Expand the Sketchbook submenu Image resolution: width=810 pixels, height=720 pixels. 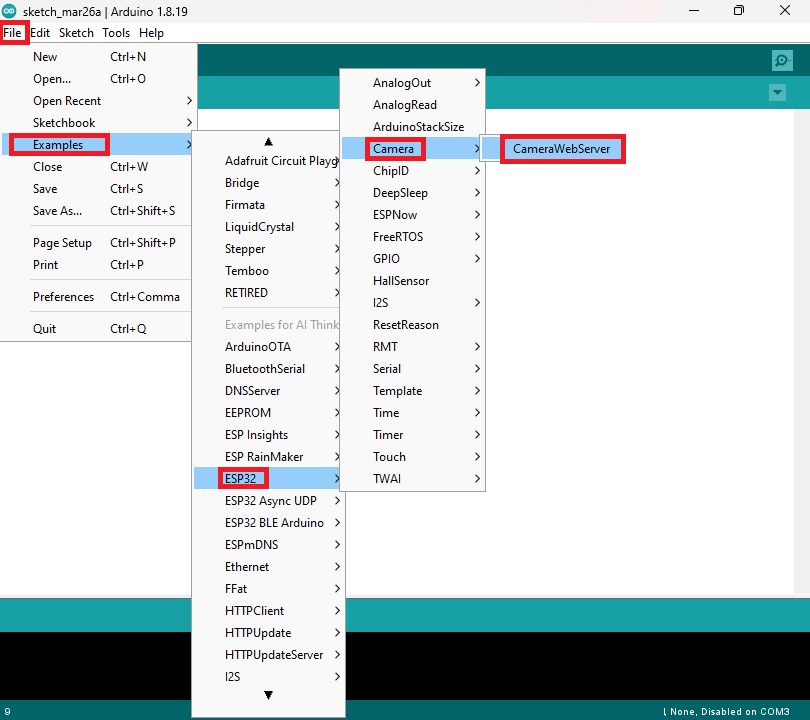[x=98, y=123]
